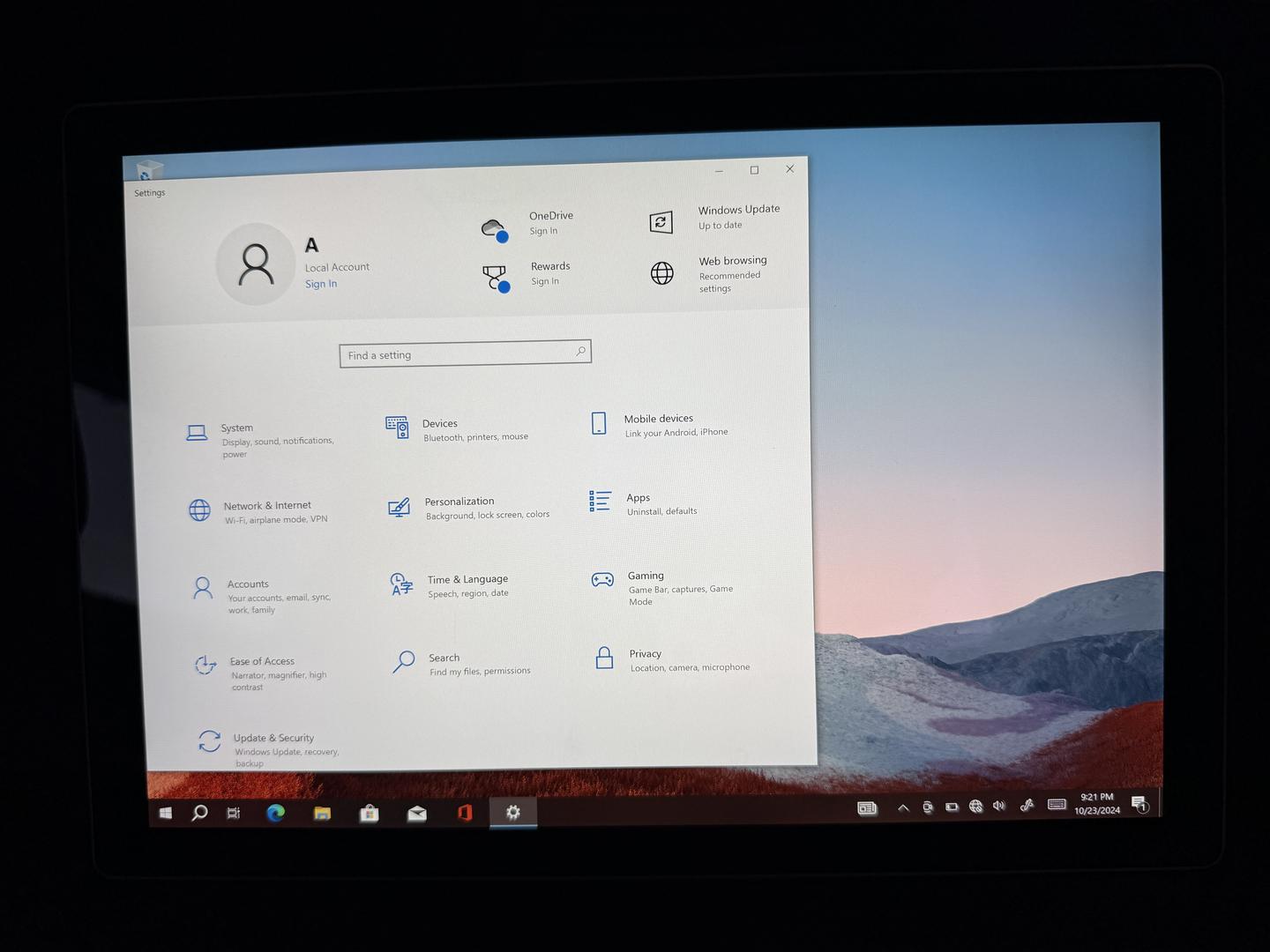The image size is (1270, 952).
Task: Click 'Location, camera, microphone' description
Action: click(690, 667)
